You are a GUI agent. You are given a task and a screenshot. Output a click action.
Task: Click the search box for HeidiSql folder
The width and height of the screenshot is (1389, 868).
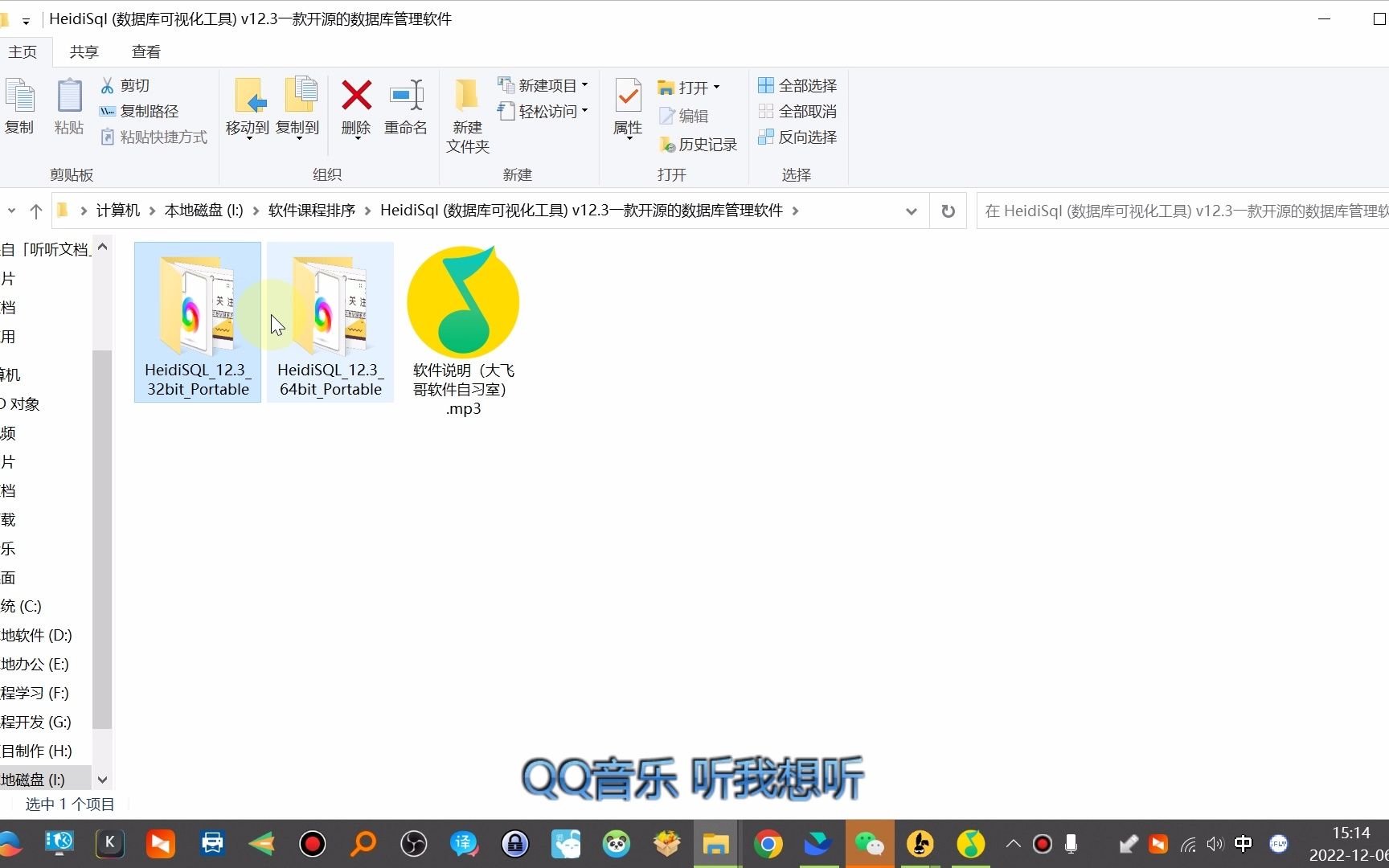coord(1182,211)
